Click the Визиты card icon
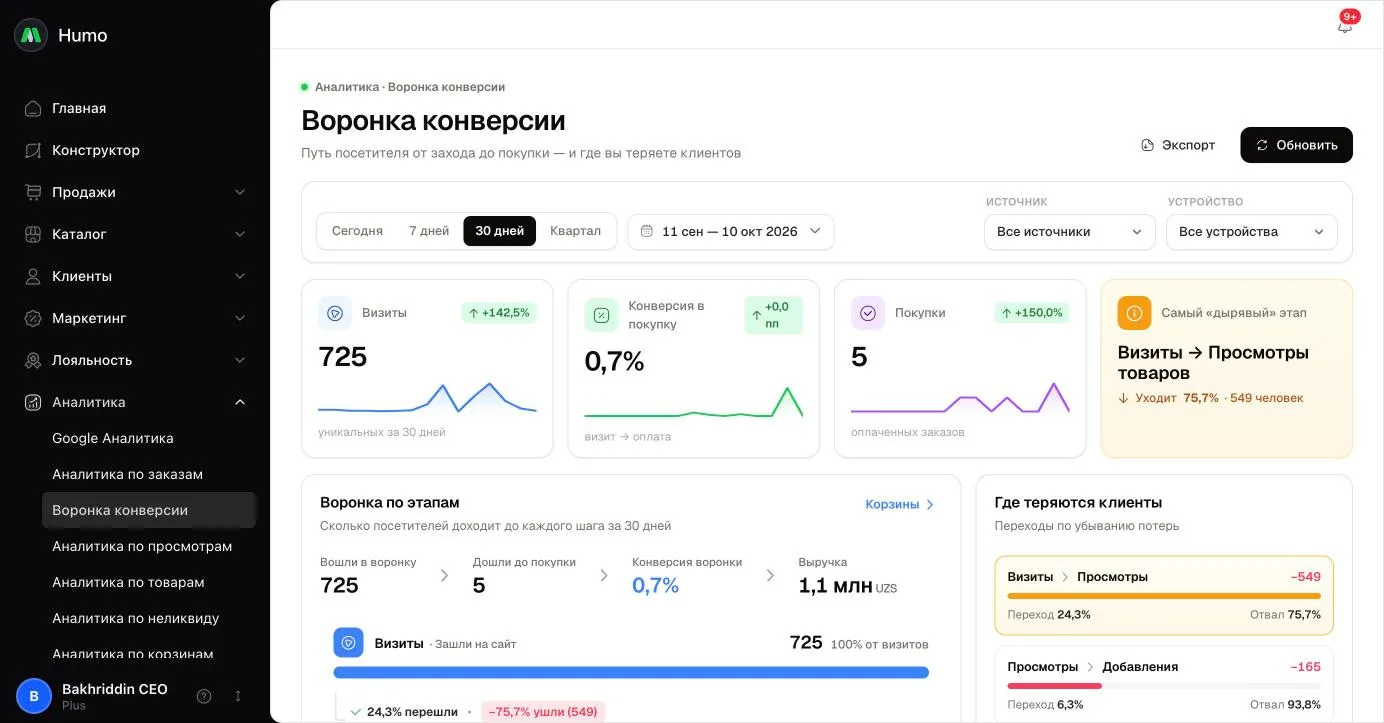This screenshot has width=1384, height=723. (x=335, y=313)
